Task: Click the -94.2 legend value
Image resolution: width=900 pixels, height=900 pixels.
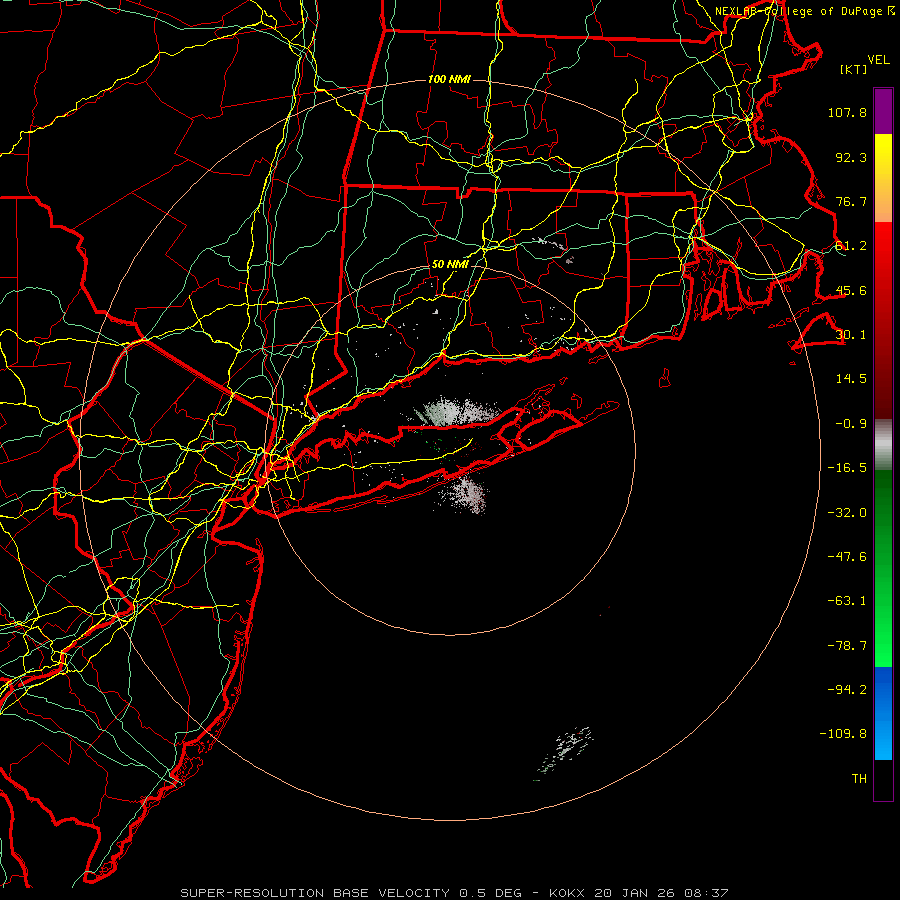Action: coord(847,690)
